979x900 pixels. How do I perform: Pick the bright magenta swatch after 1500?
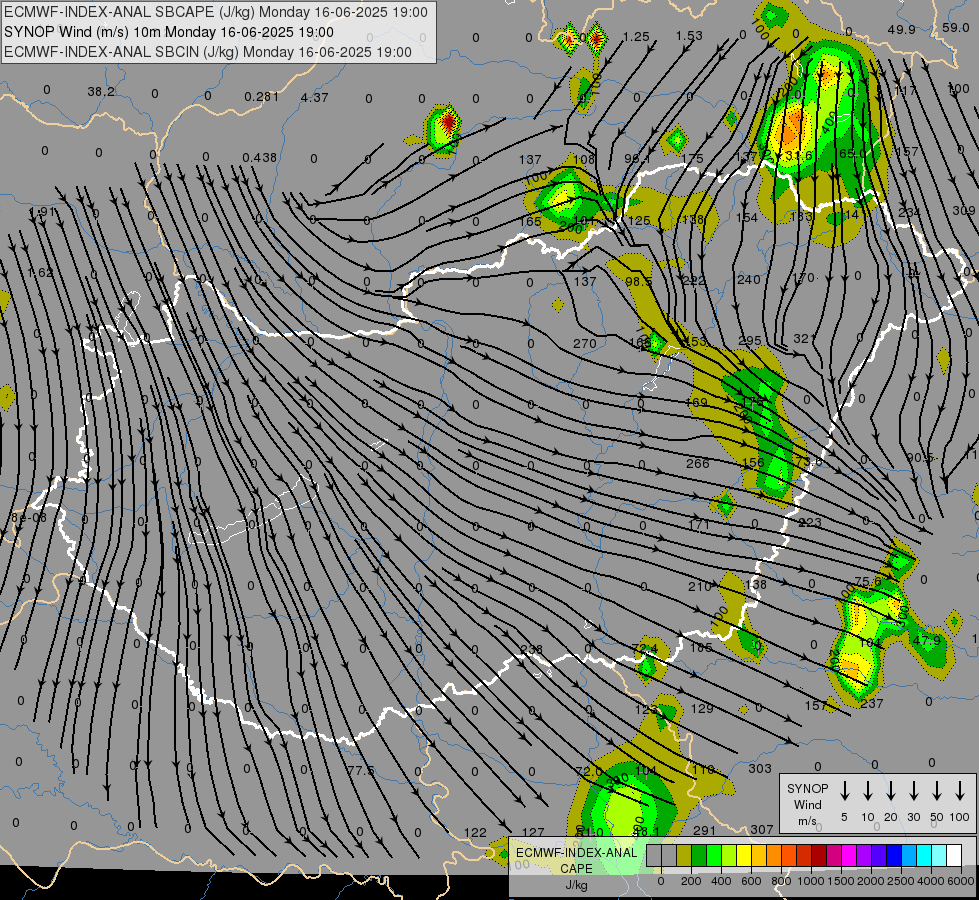pos(849,856)
